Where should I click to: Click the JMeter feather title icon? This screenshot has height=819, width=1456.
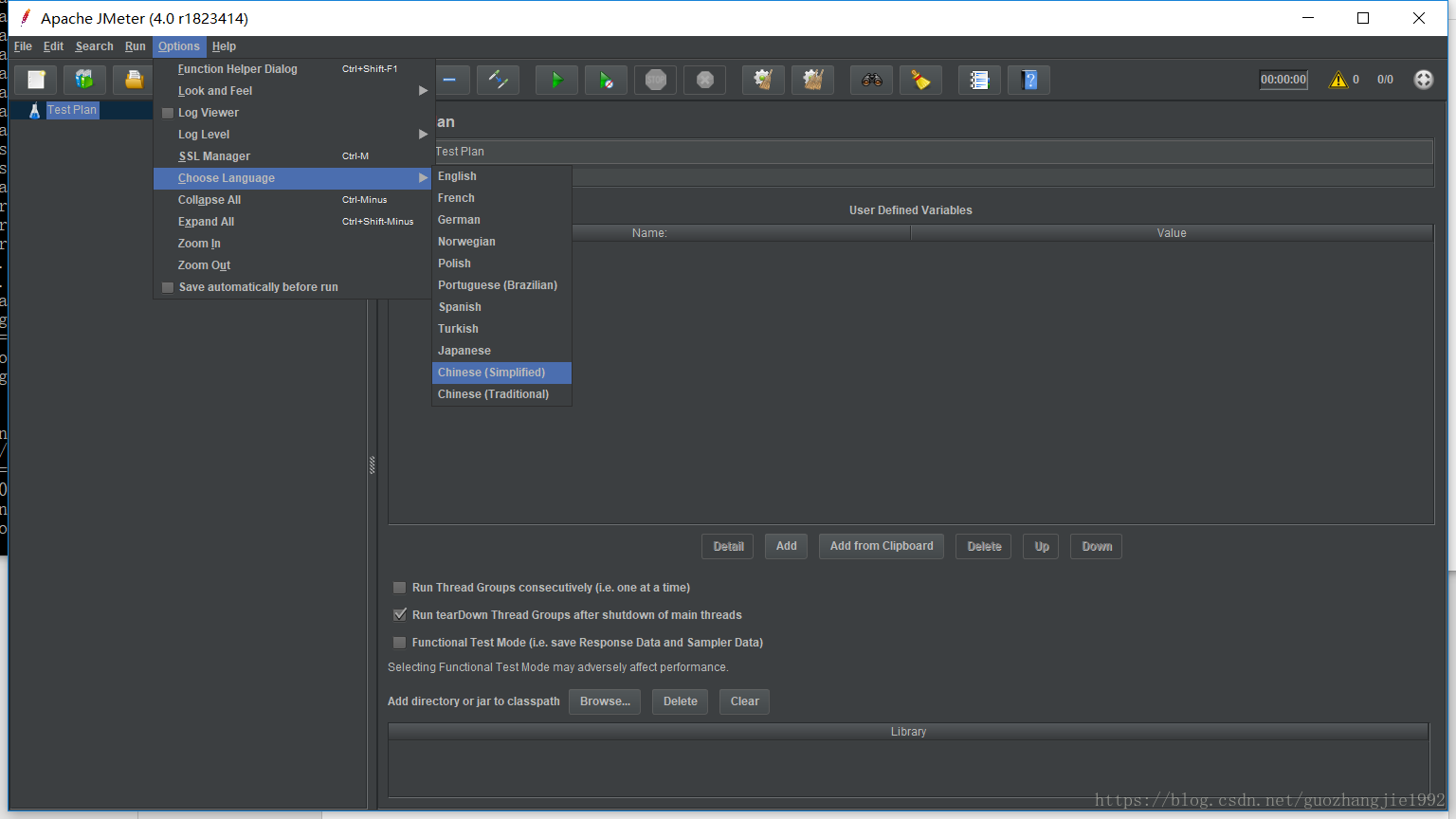coord(26,18)
